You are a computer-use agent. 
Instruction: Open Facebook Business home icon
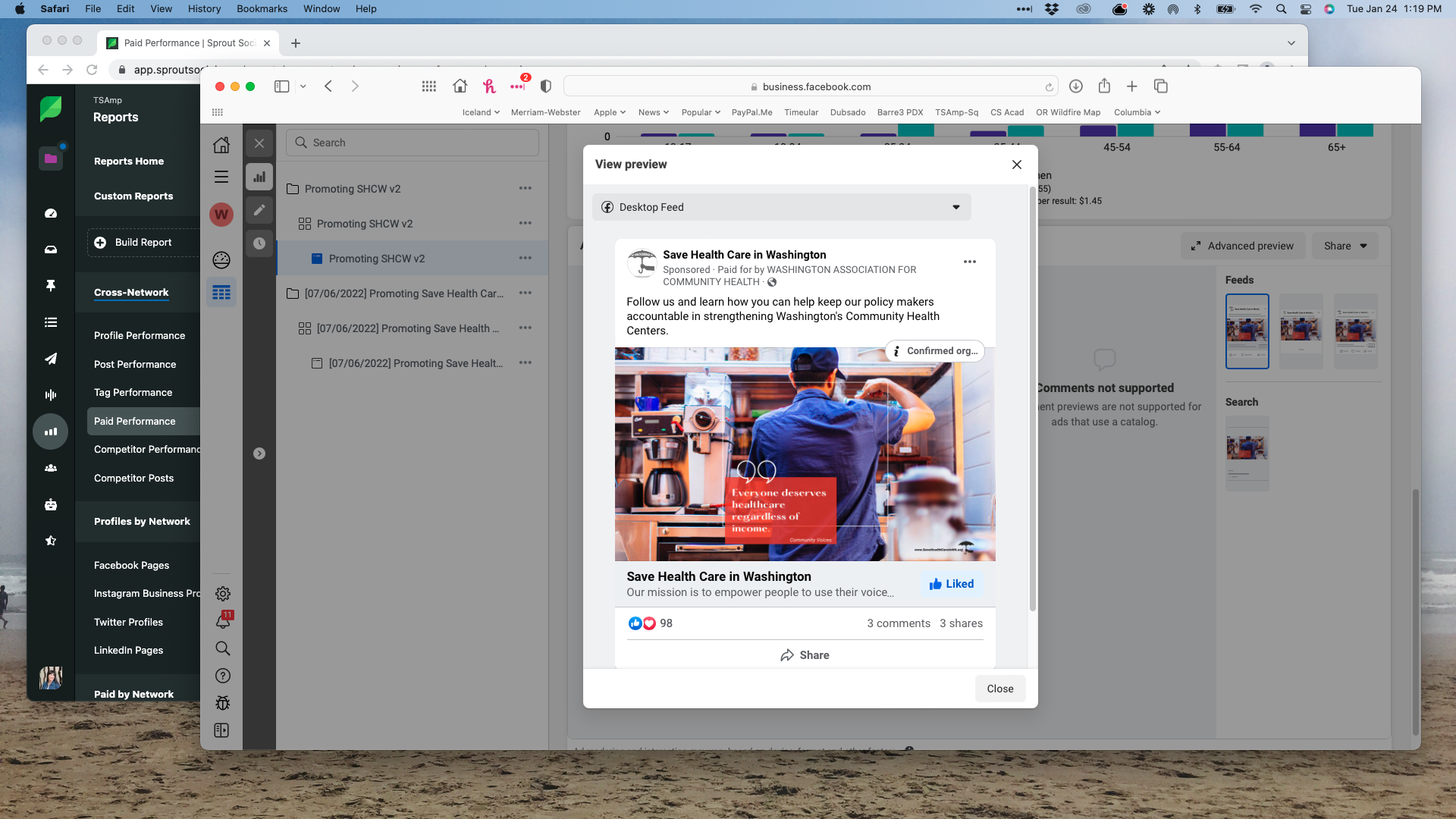point(221,145)
